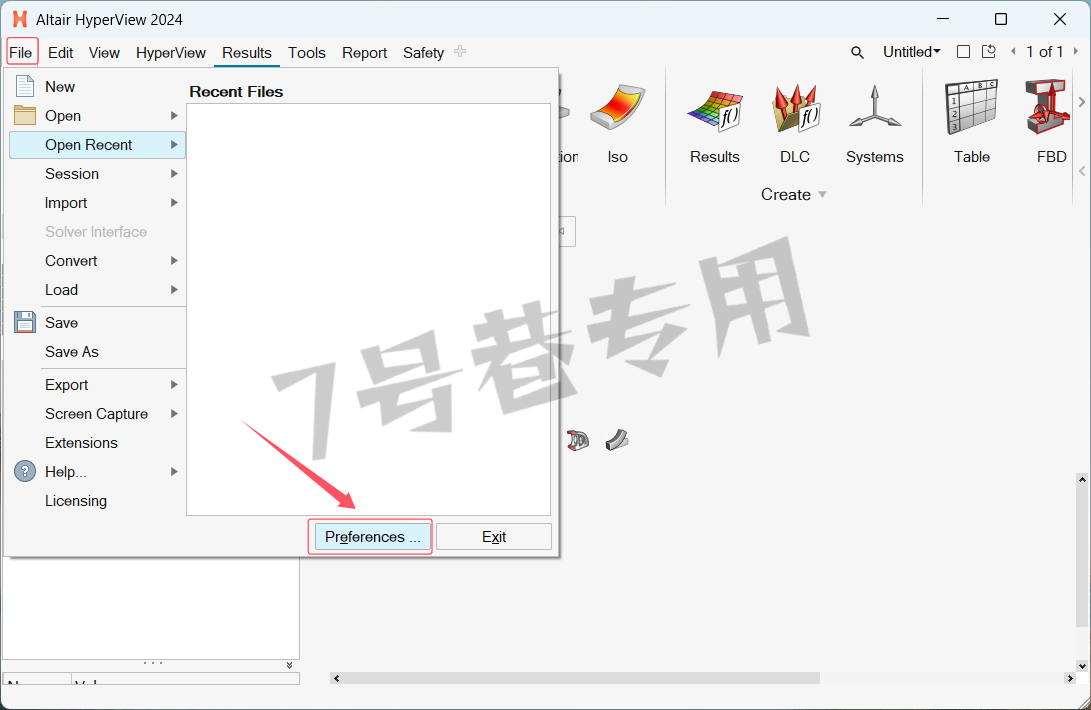The width and height of the screenshot is (1091, 710).
Task: Collapse the left panel with double chevron
Action: [289, 665]
